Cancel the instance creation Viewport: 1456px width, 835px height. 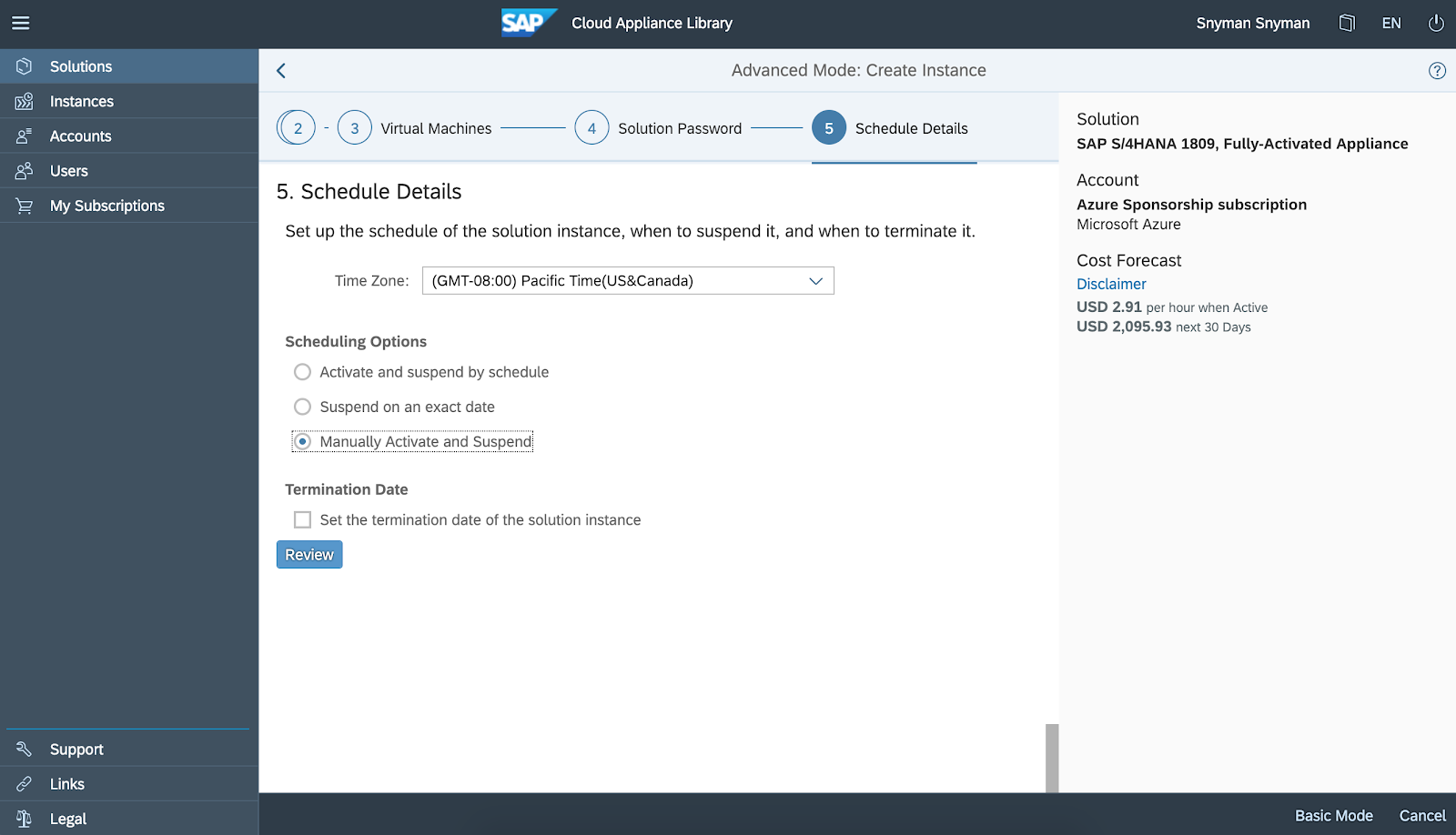click(x=1422, y=816)
